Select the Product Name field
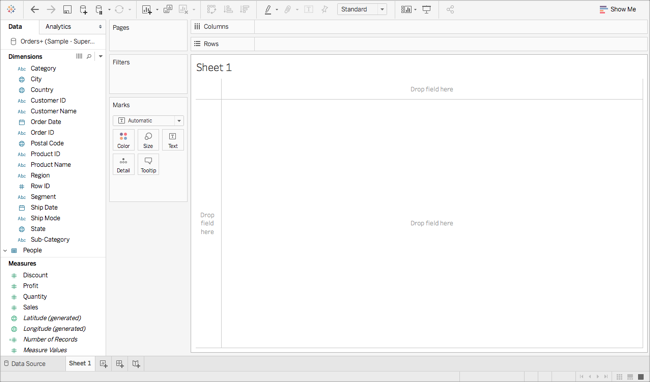The image size is (650, 382). click(x=51, y=164)
